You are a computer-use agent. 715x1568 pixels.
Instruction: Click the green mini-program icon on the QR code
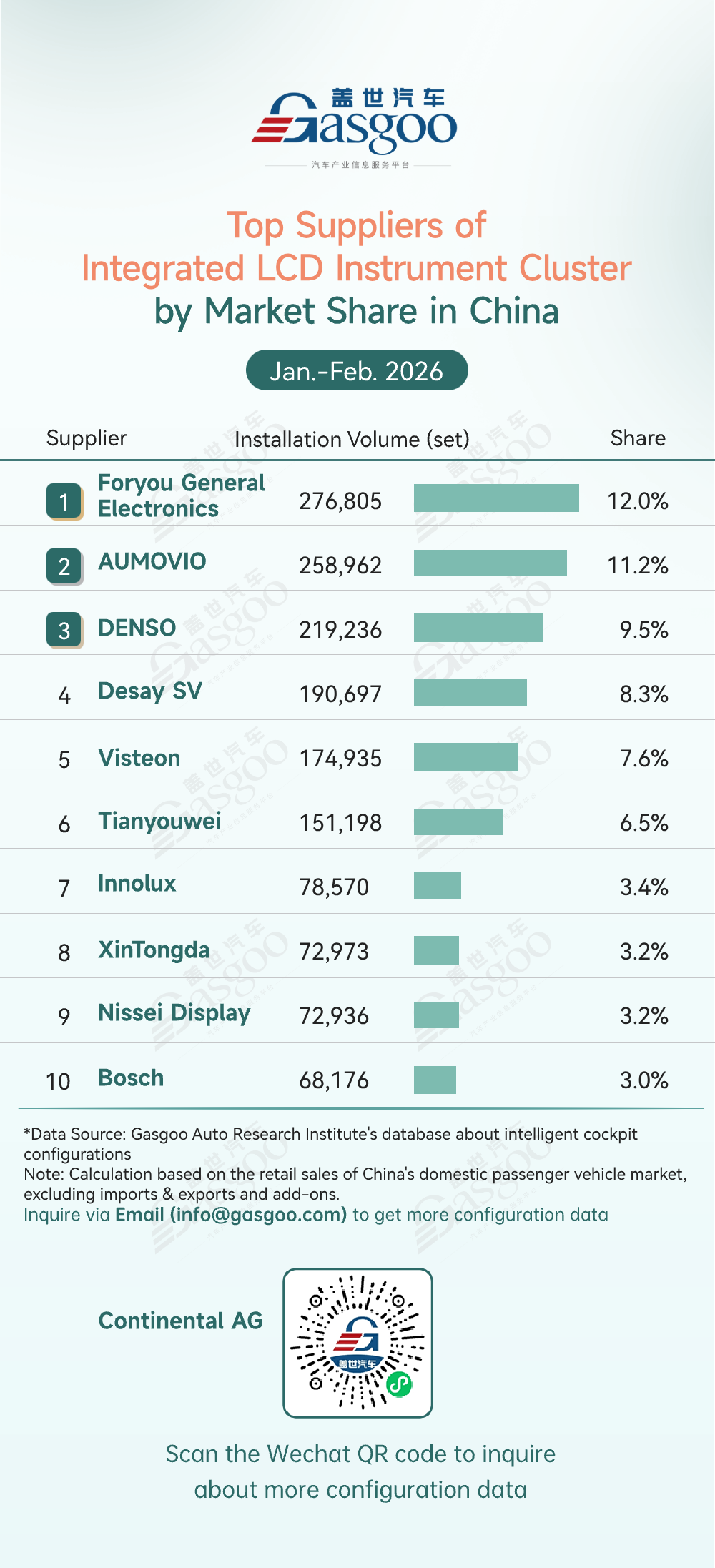399,1384
